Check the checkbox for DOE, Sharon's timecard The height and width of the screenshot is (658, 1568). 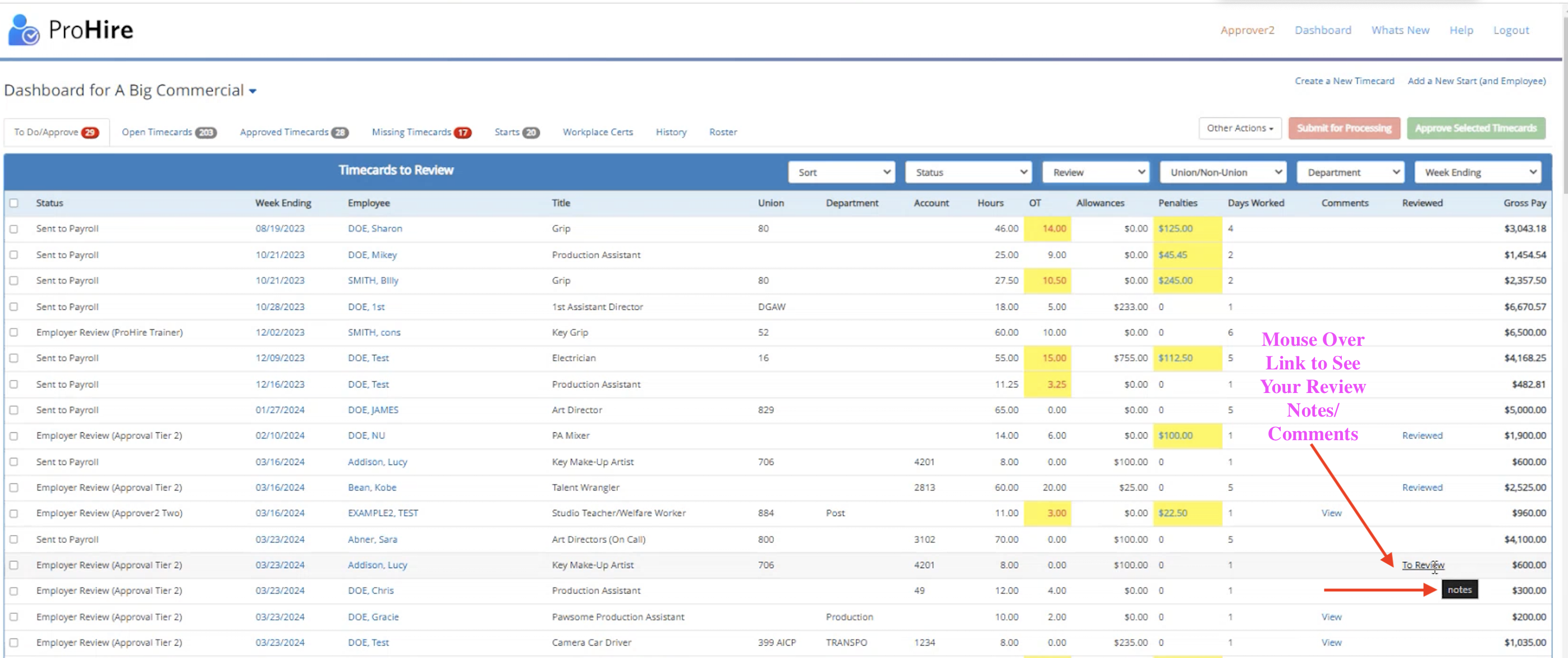(x=14, y=229)
